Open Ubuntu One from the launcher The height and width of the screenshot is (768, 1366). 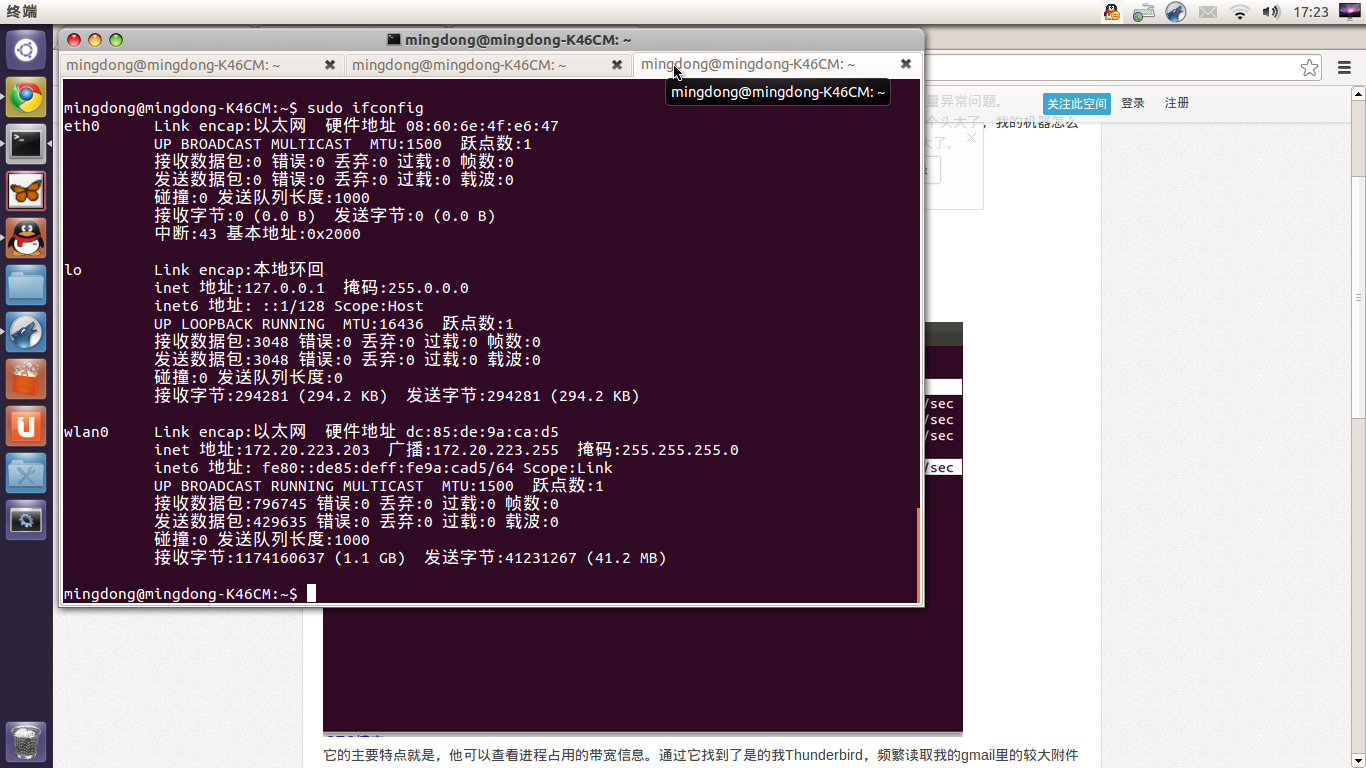pyautogui.click(x=26, y=426)
